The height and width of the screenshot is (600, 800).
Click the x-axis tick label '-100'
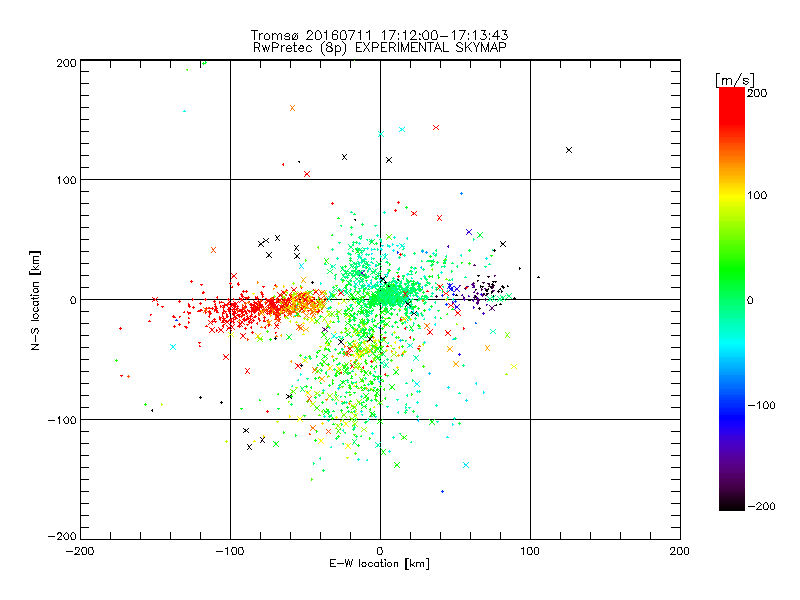(230, 552)
